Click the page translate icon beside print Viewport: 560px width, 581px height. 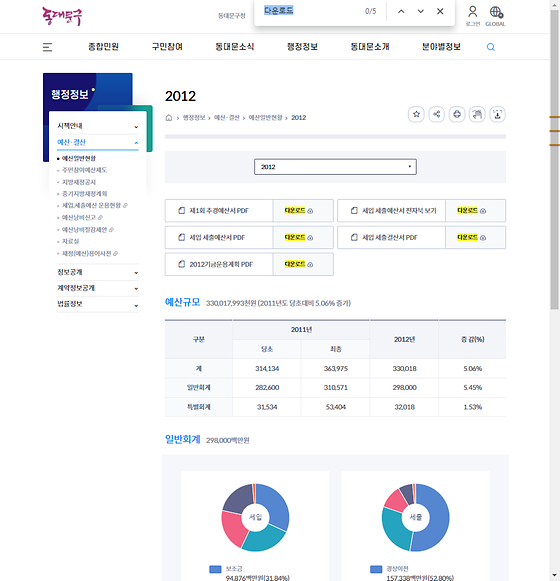[477, 114]
